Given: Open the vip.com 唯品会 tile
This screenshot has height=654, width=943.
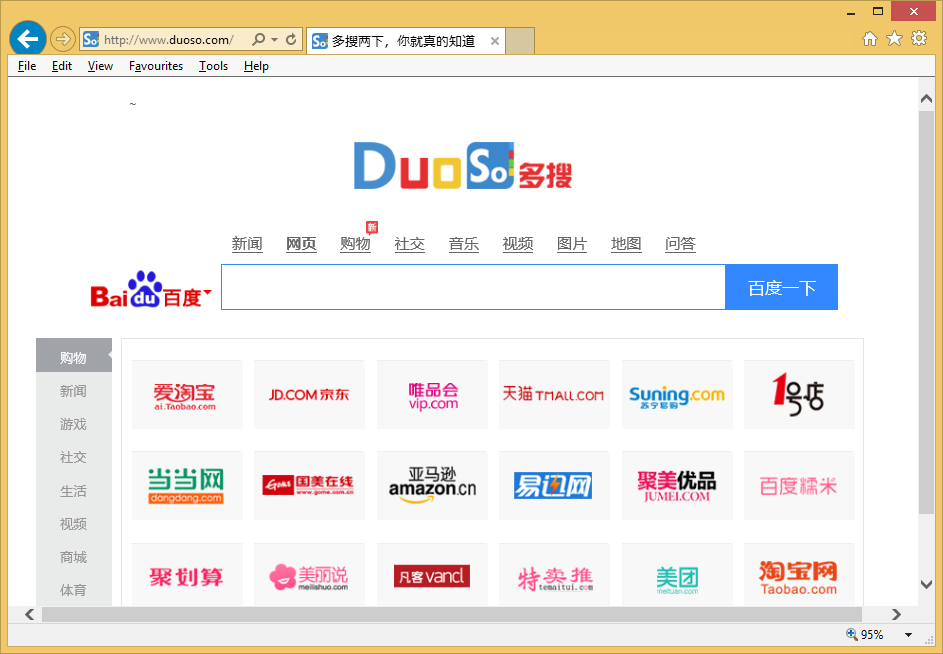Looking at the screenshot, I should point(432,395).
